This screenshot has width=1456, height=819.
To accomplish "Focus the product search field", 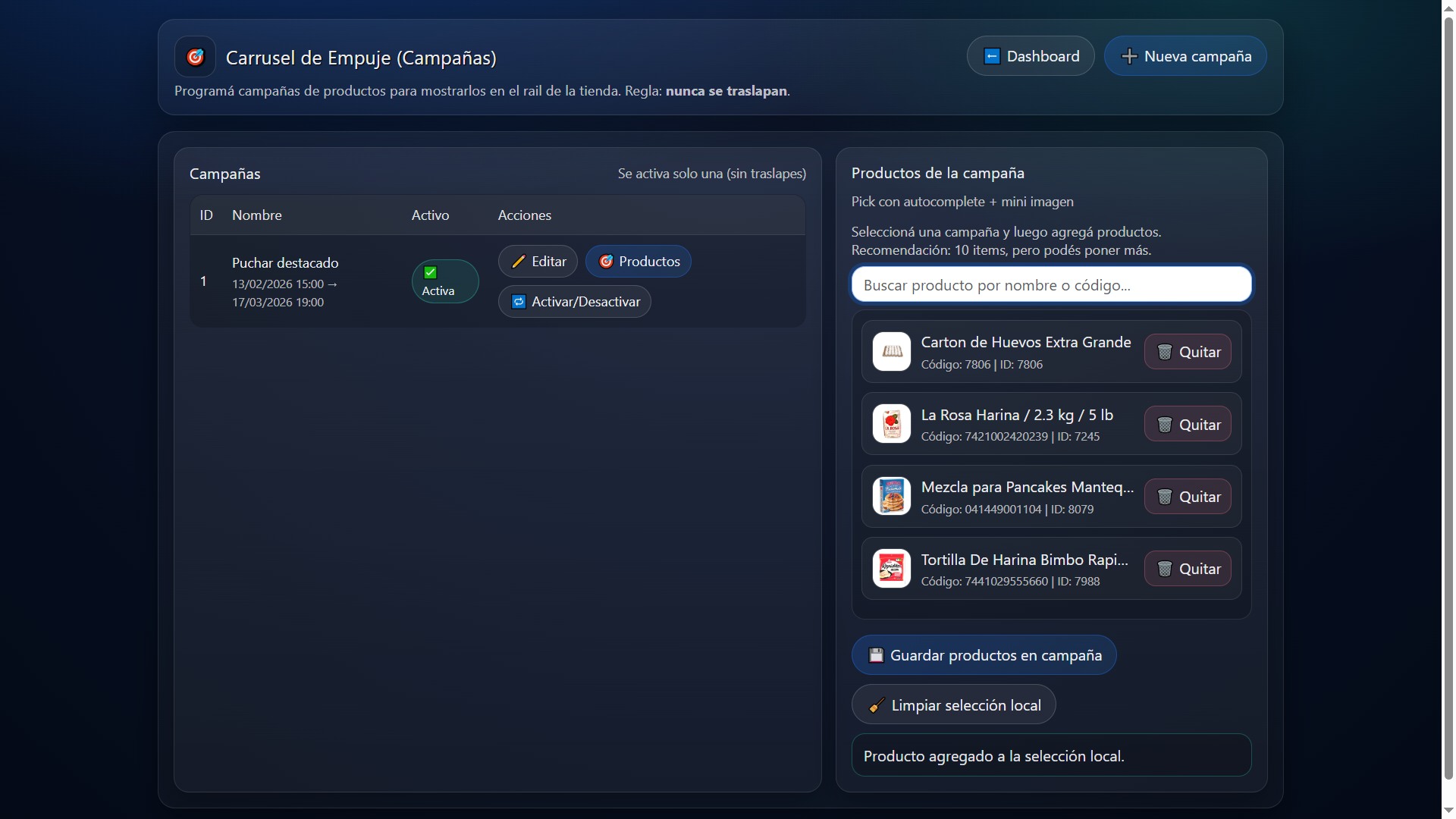I will coord(1051,285).
